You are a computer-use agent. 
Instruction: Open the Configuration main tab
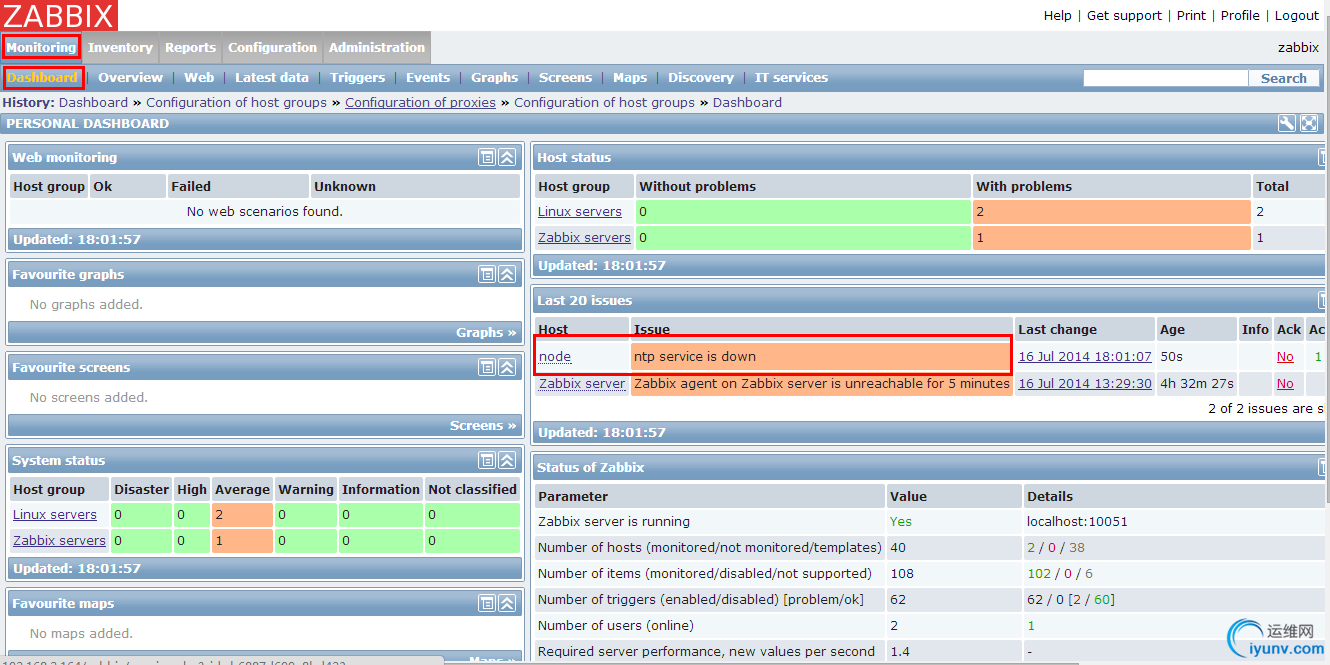pos(272,47)
